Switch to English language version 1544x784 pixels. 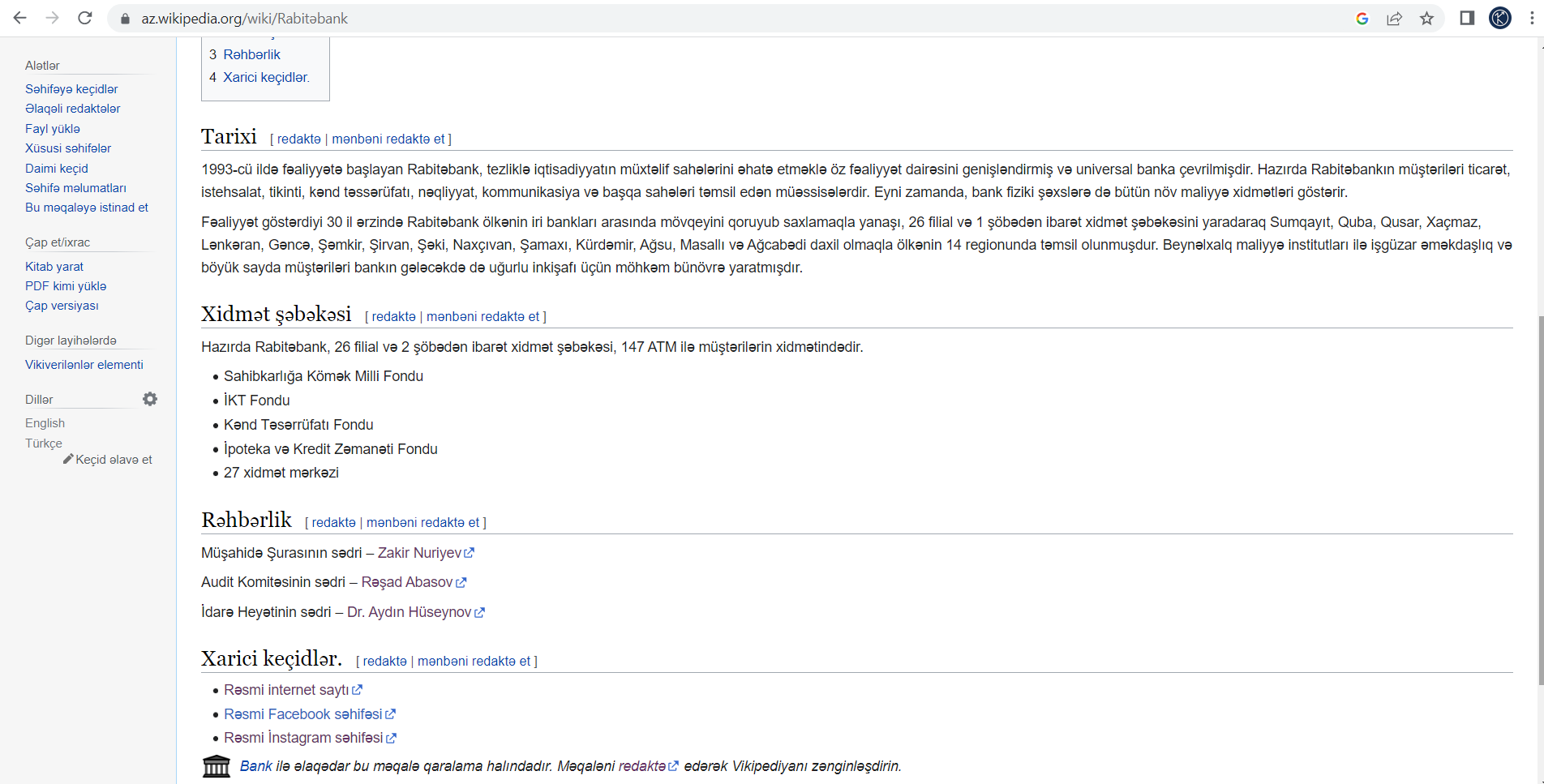click(x=45, y=423)
